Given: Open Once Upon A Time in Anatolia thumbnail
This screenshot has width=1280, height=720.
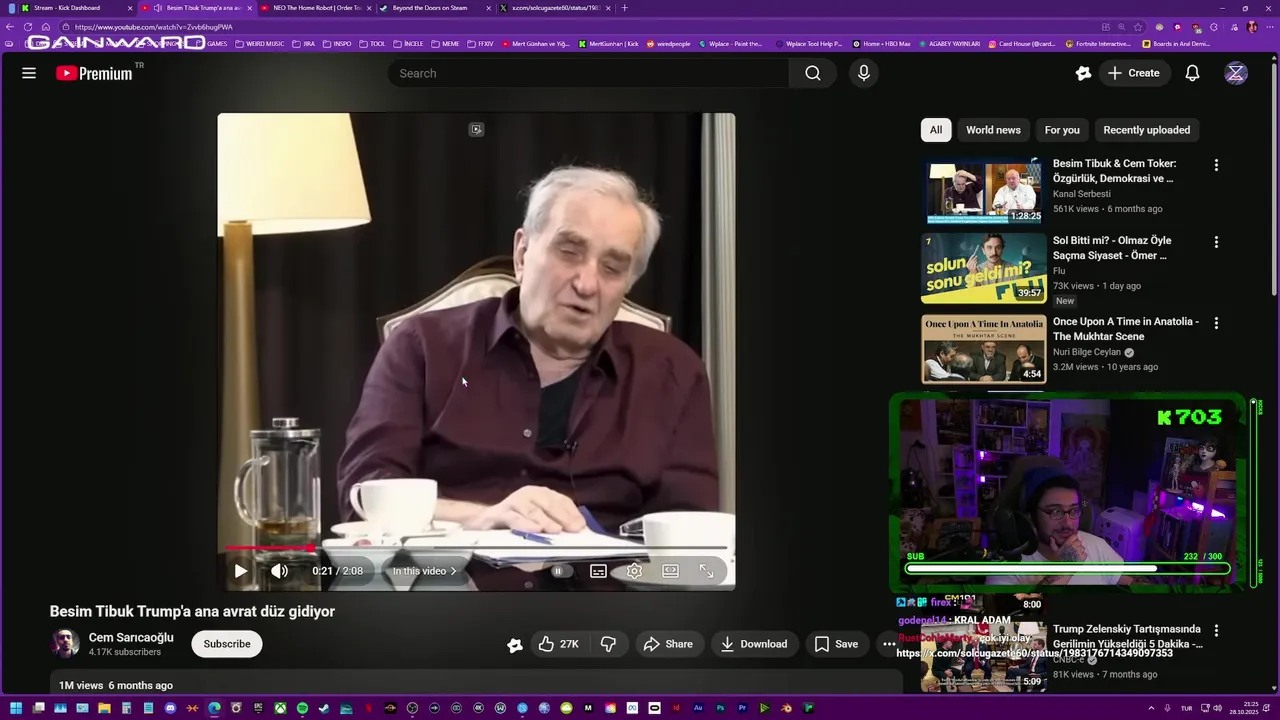Looking at the screenshot, I should pyautogui.click(x=984, y=349).
